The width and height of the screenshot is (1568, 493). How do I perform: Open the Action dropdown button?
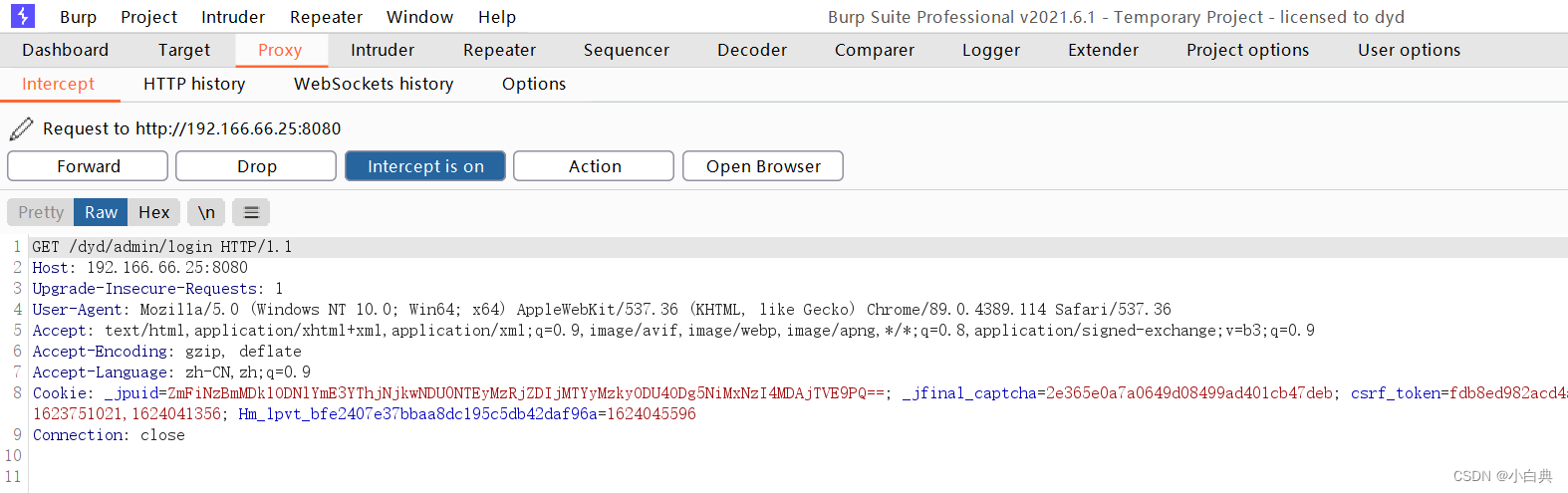point(594,166)
